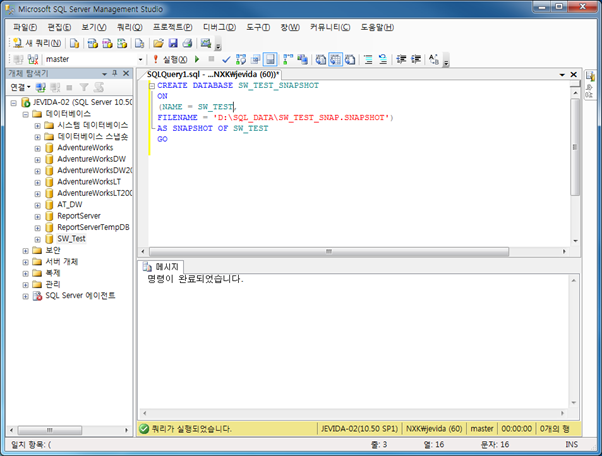Select SQL Server 에이전트 node
The width and height of the screenshot is (602, 456).
pos(80,296)
